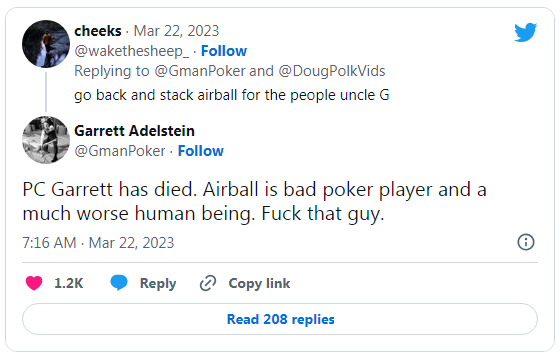The width and height of the screenshot is (560, 360).
Task: Open the cheeks display name
Action: tap(98, 31)
